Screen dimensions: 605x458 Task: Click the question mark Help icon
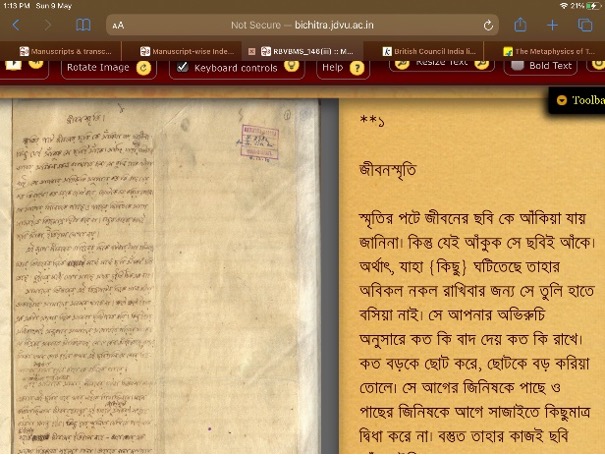359,67
